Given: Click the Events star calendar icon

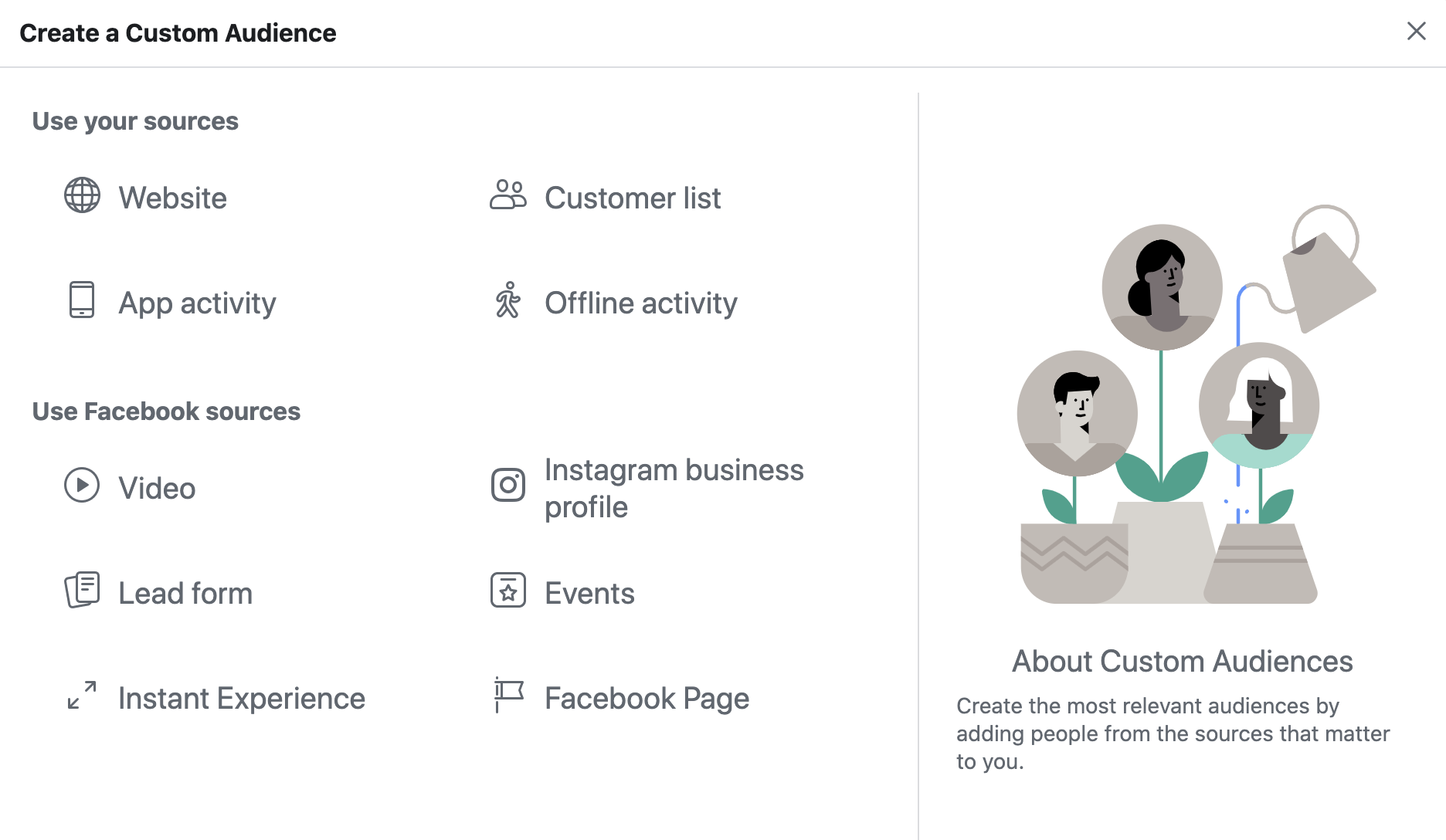Looking at the screenshot, I should [x=508, y=590].
